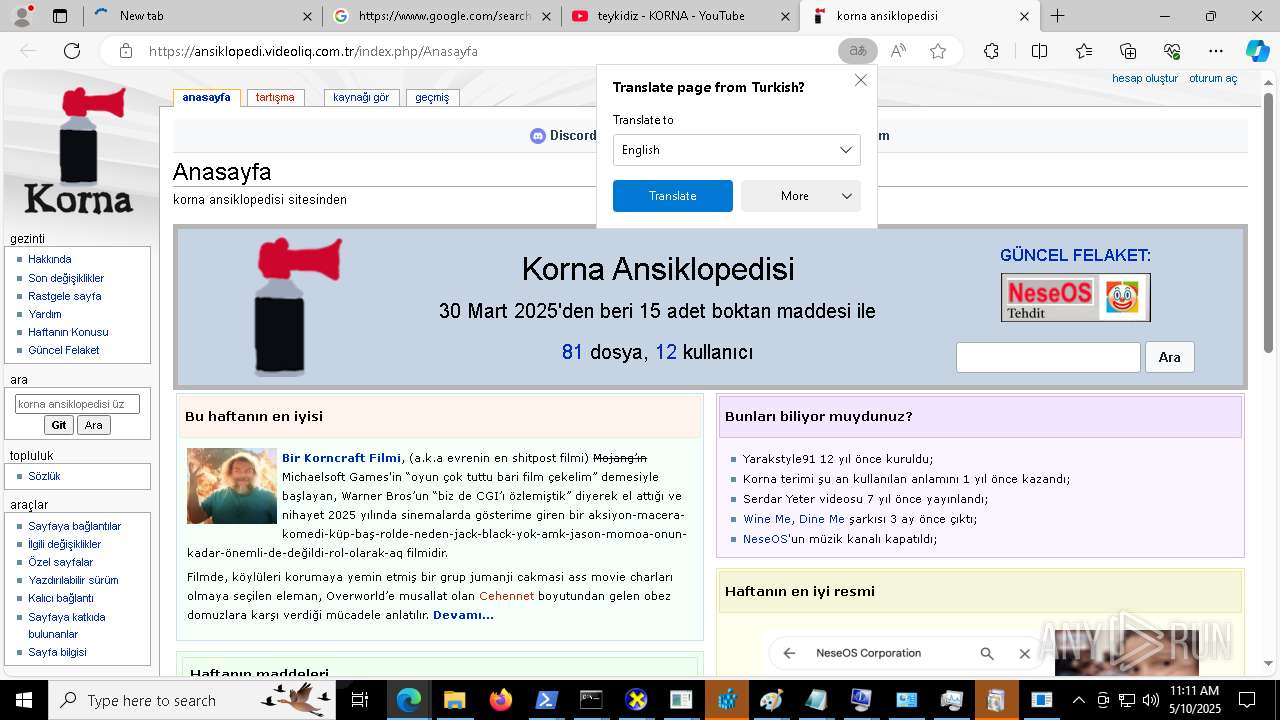Select the anasayfa page tab
The height and width of the screenshot is (720, 1280).
pyautogui.click(x=206, y=98)
